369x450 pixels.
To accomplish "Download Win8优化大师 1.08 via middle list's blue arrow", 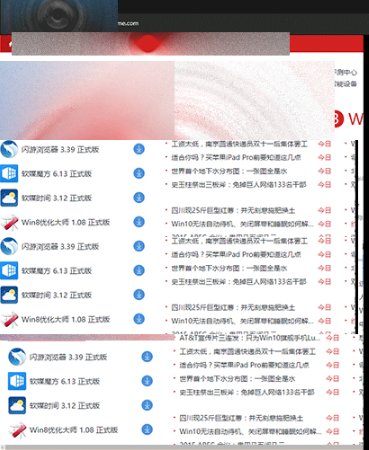I will click(x=139, y=319).
